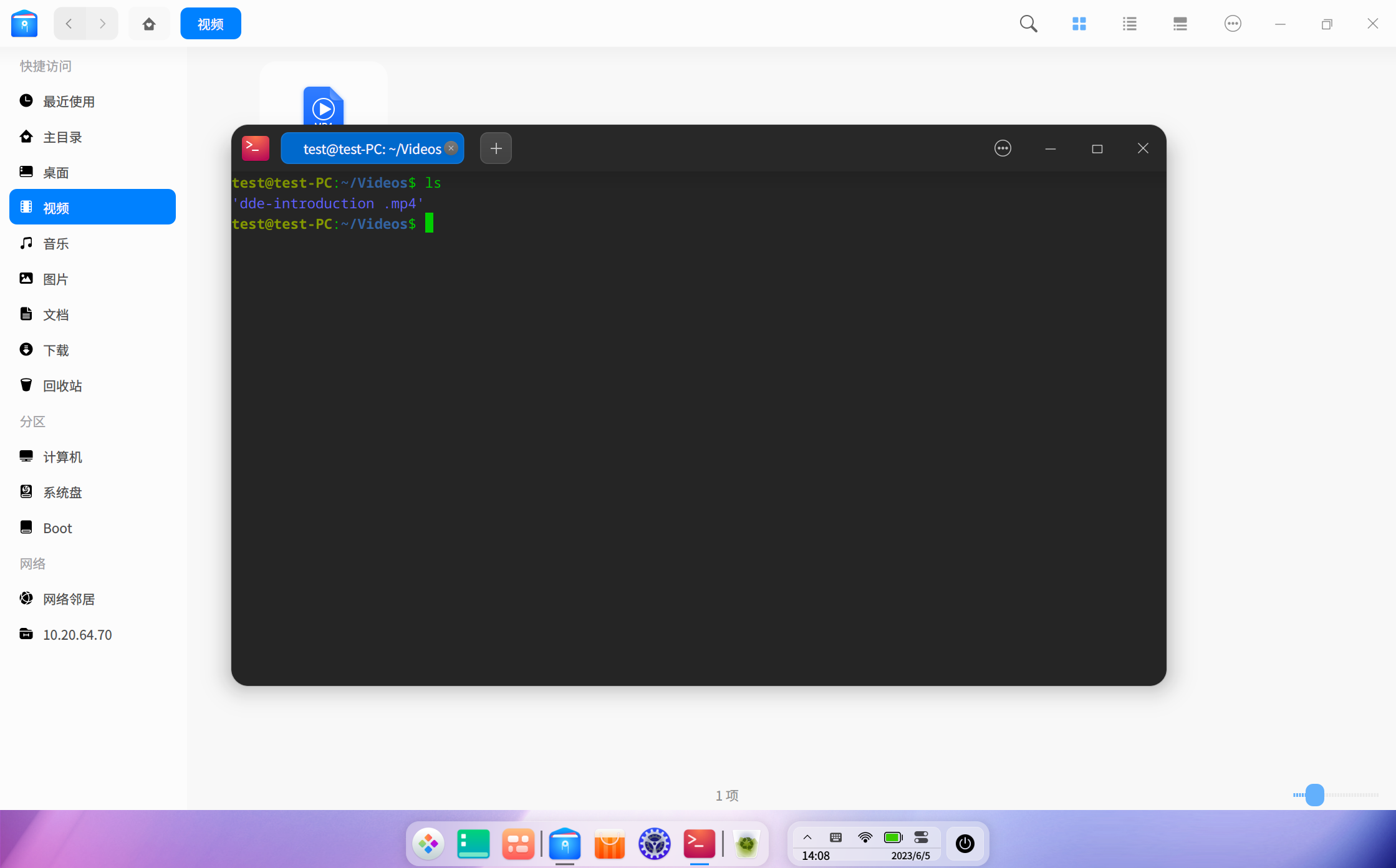This screenshot has width=1396, height=868.
Task: Click the 视频 breadcrumb button
Action: click(211, 24)
